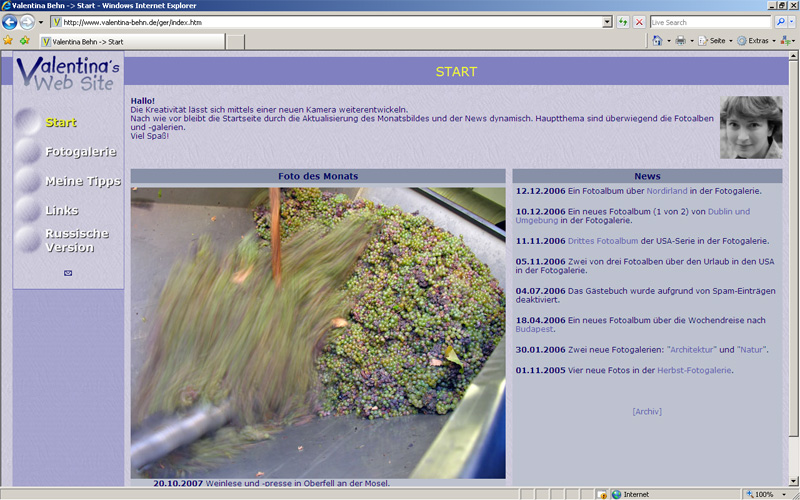Click the status bar security shield icon
800x500 pixels.
[x=602, y=494]
